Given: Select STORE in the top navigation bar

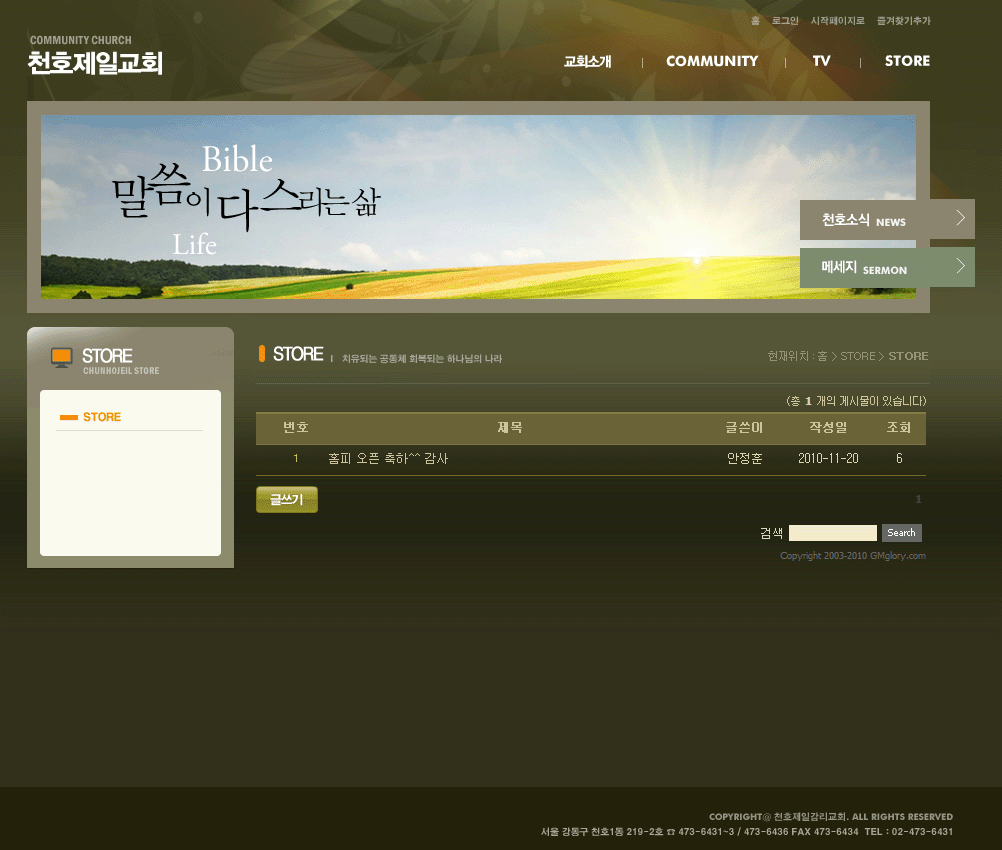Looking at the screenshot, I should [x=907, y=62].
